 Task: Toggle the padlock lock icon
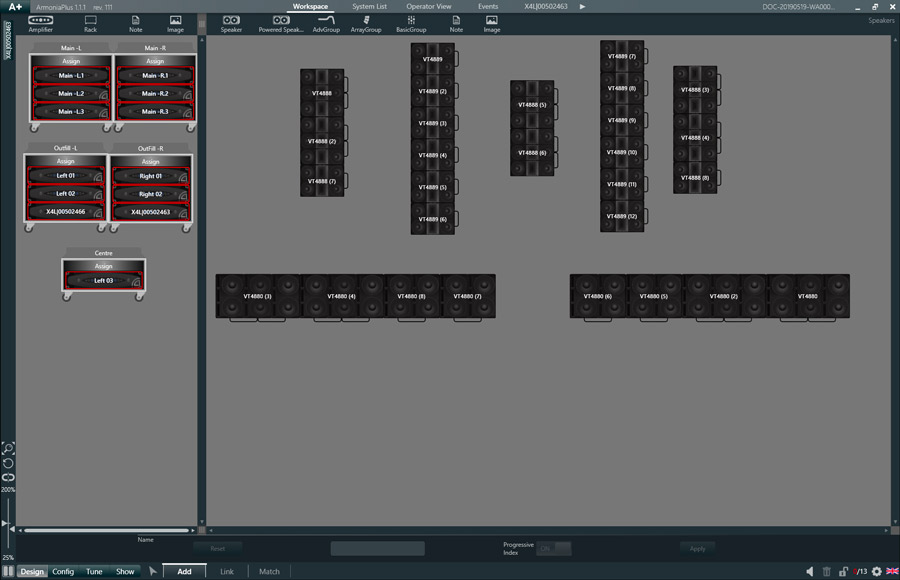pyautogui.click(x=843, y=571)
